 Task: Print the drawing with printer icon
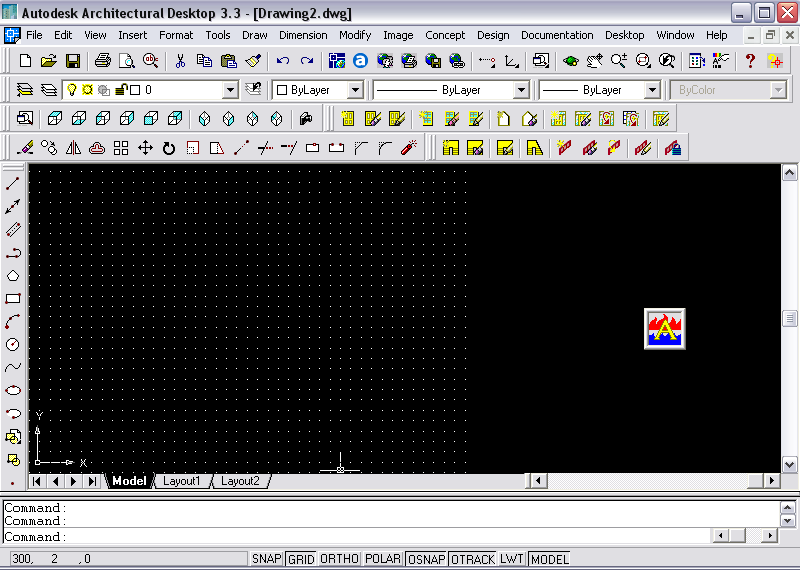(x=103, y=61)
